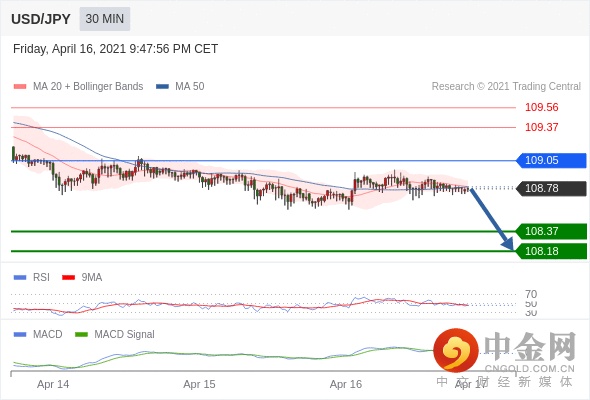This screenshot has height=400, width=590.
Task: Select the MA 20 + Bollinger Bands swatch
Action: 20,87
